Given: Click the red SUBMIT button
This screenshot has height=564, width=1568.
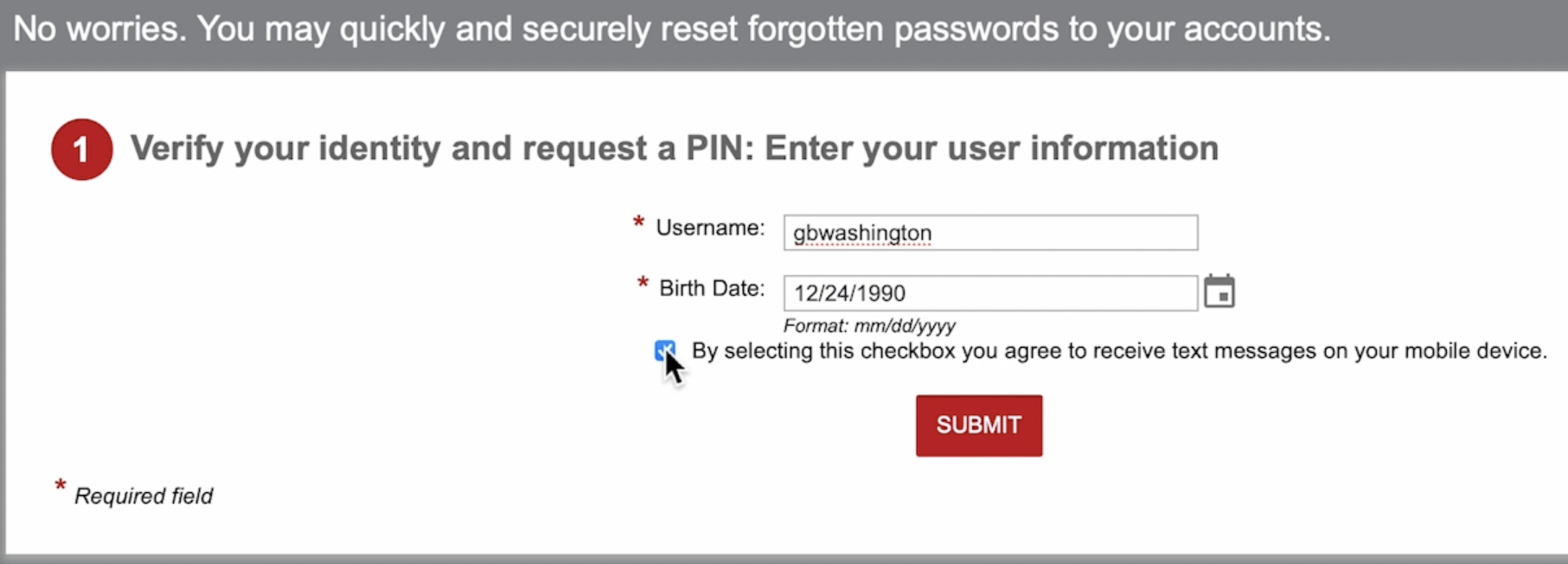Looking at the screenshot, I should tap(979, 426).
